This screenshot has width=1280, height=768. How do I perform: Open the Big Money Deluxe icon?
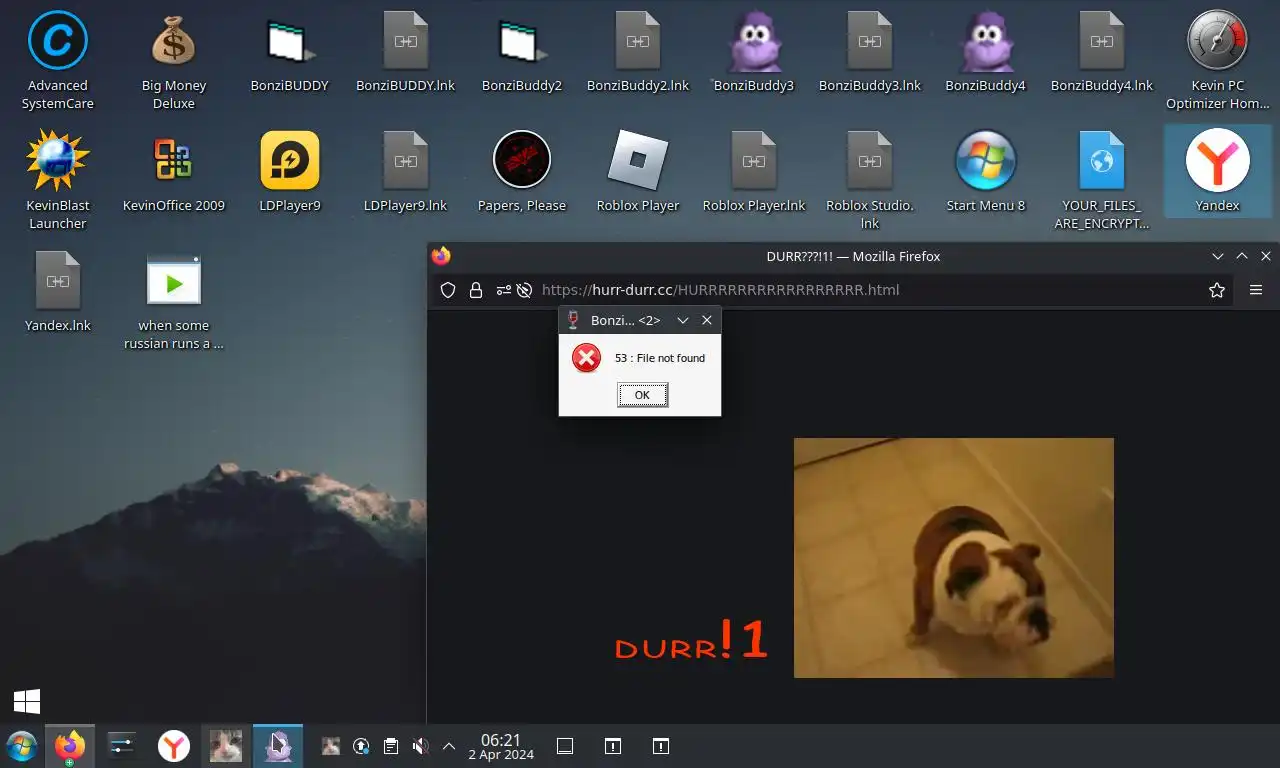pos(174,60)
